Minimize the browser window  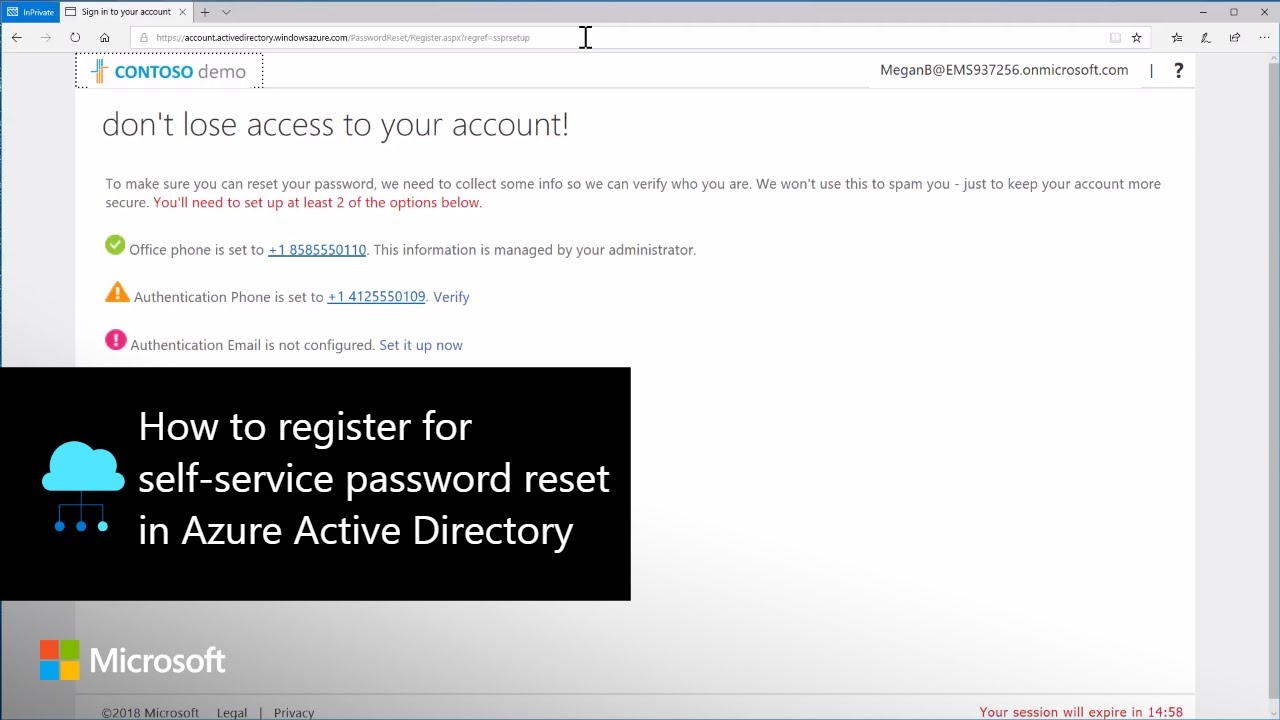click(x=1205, y=12)
